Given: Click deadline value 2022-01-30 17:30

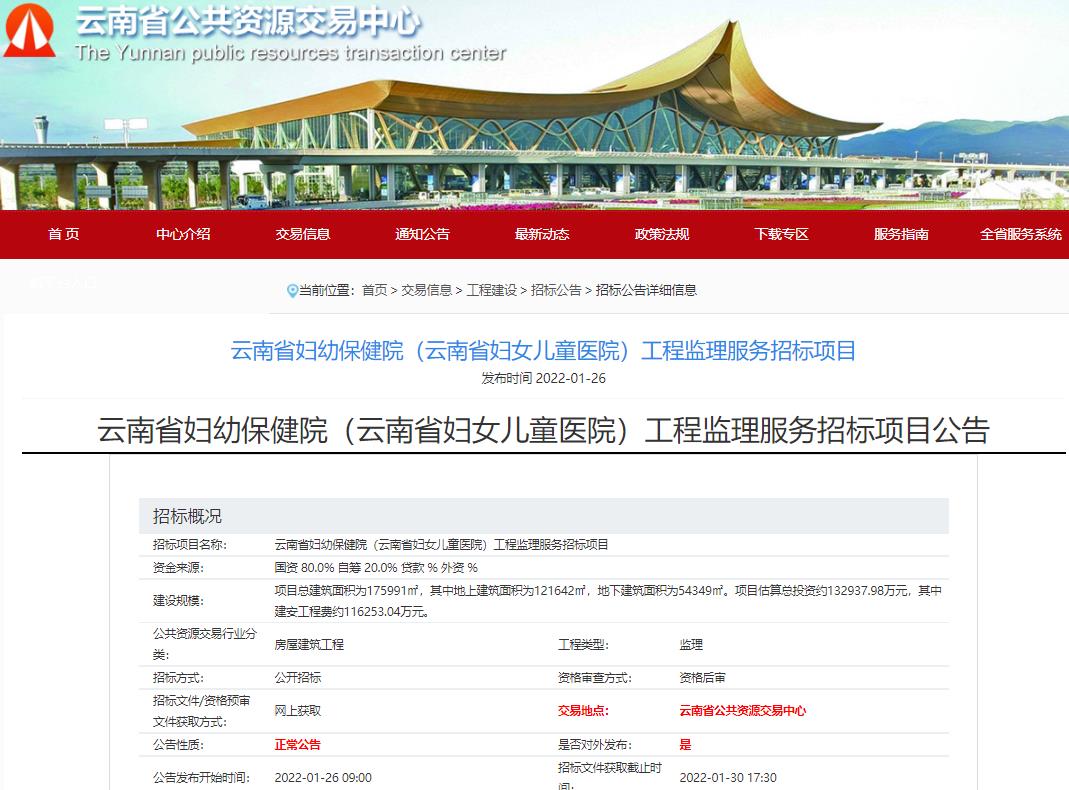Looking at the screenshot, I should 728,778.
